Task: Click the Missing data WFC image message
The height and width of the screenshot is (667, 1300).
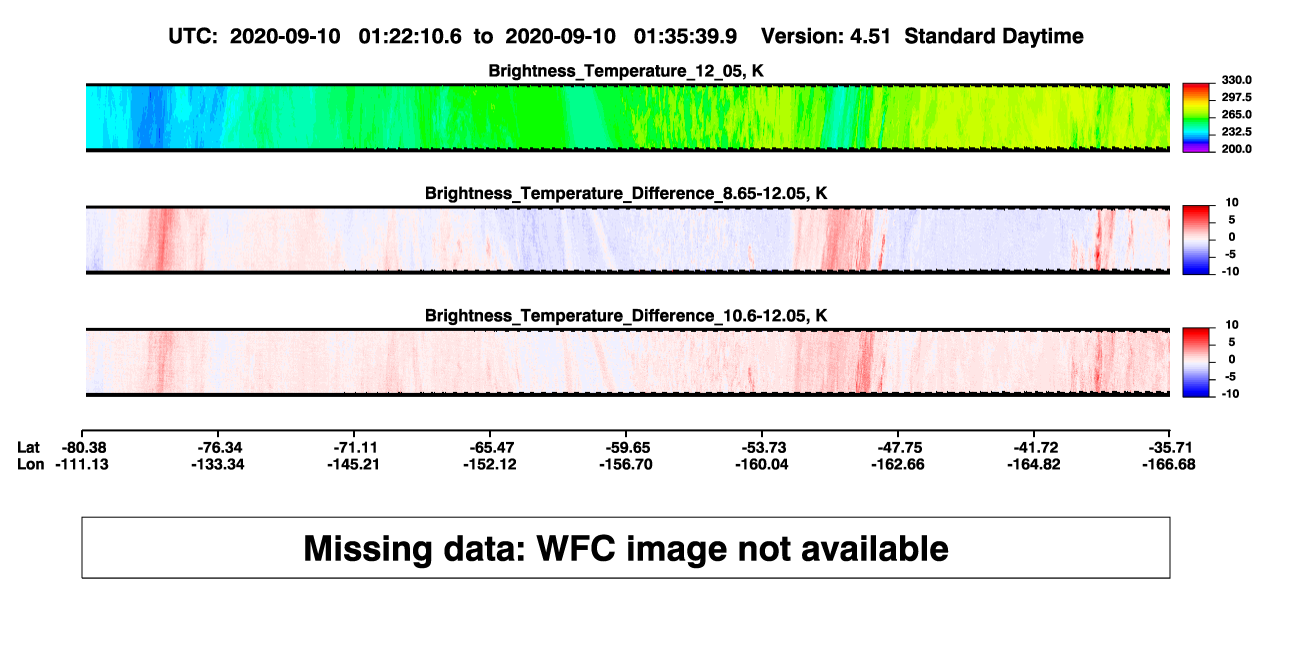Action: pyautogui.click(x=626, y=548)
